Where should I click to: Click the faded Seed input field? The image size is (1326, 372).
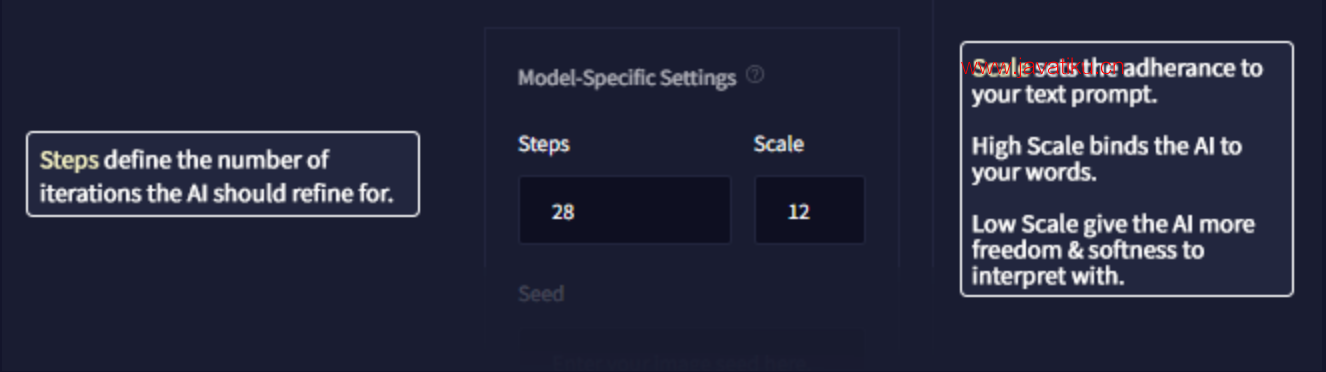tap(692, 350)
